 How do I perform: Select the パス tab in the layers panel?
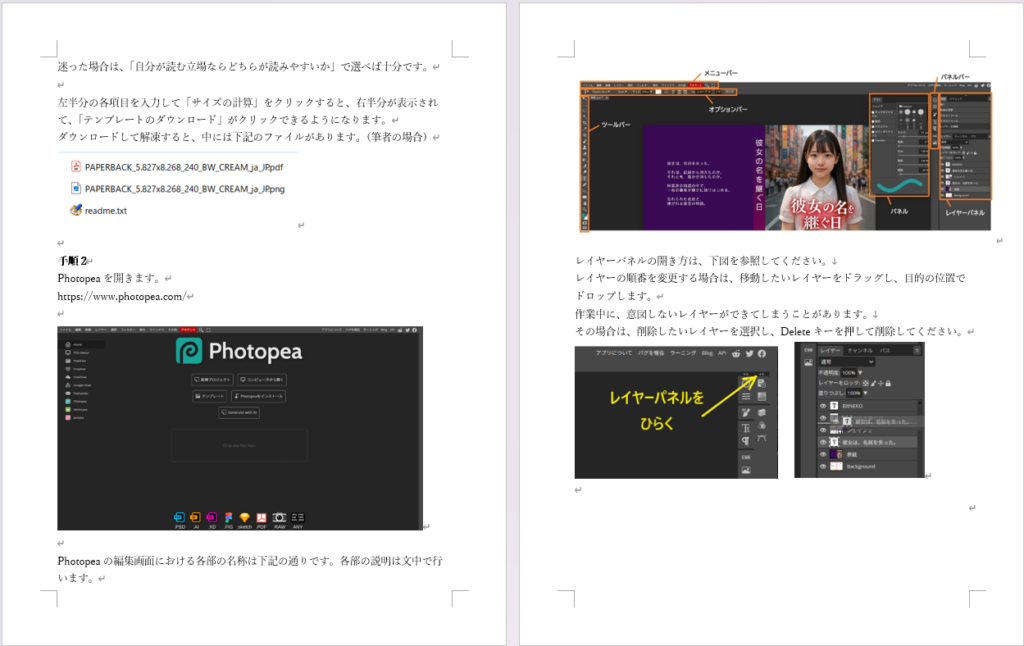885,351
